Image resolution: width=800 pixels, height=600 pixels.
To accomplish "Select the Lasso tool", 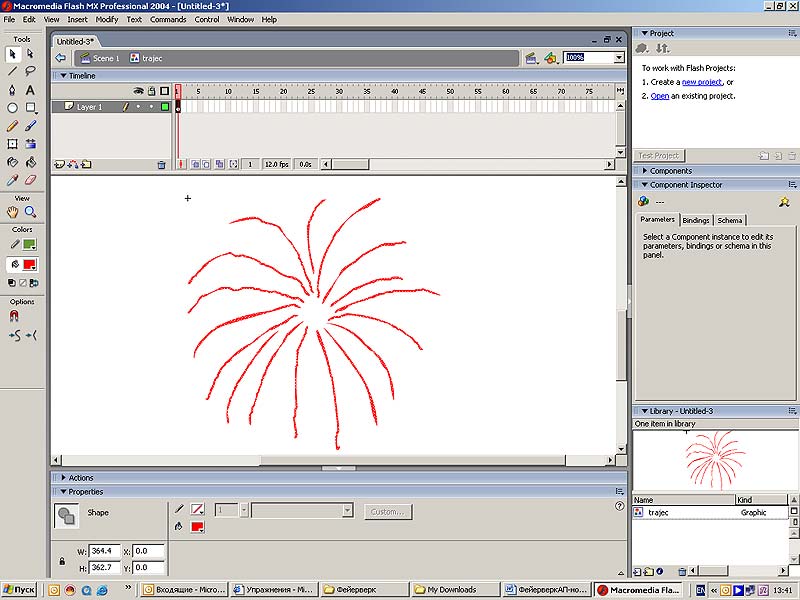I will [x=30, y=71].
